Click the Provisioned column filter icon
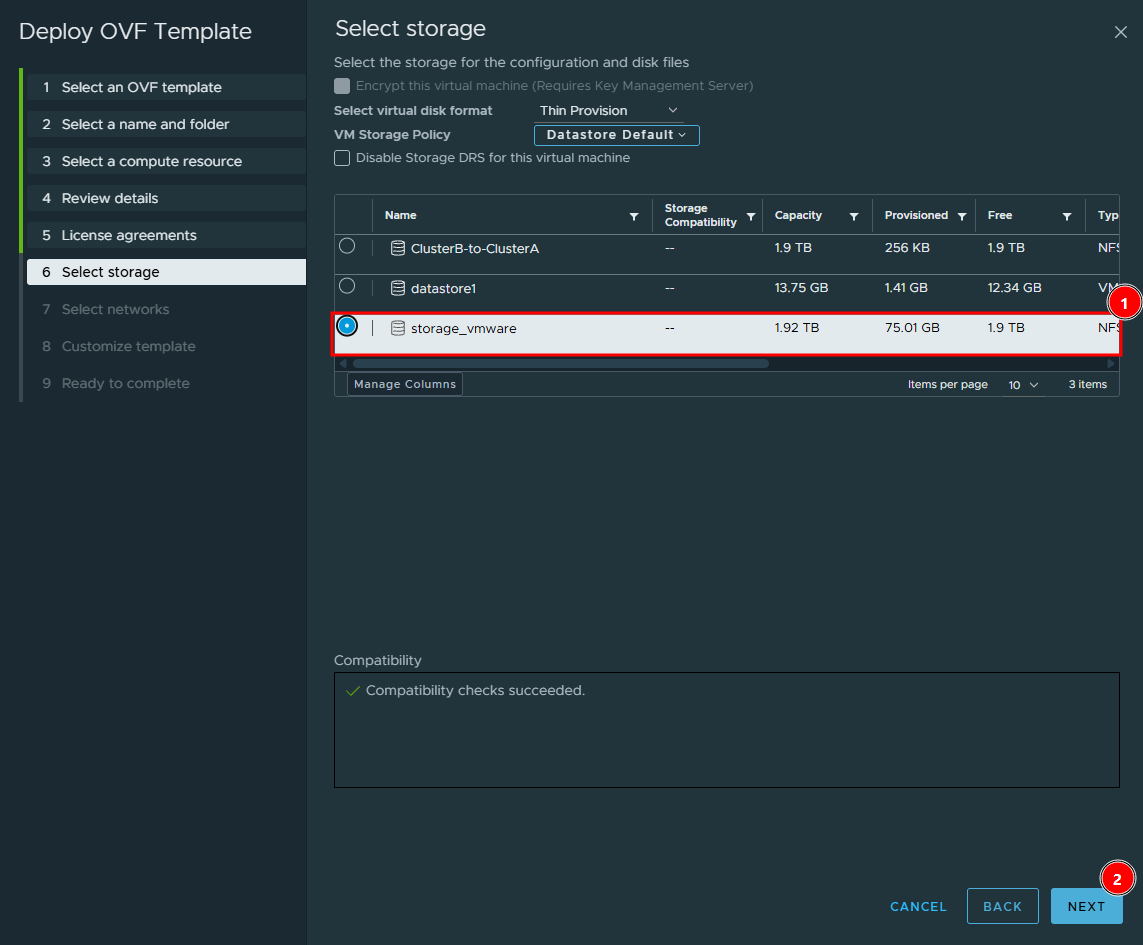1143x945 pixels. tap(961, 217)
